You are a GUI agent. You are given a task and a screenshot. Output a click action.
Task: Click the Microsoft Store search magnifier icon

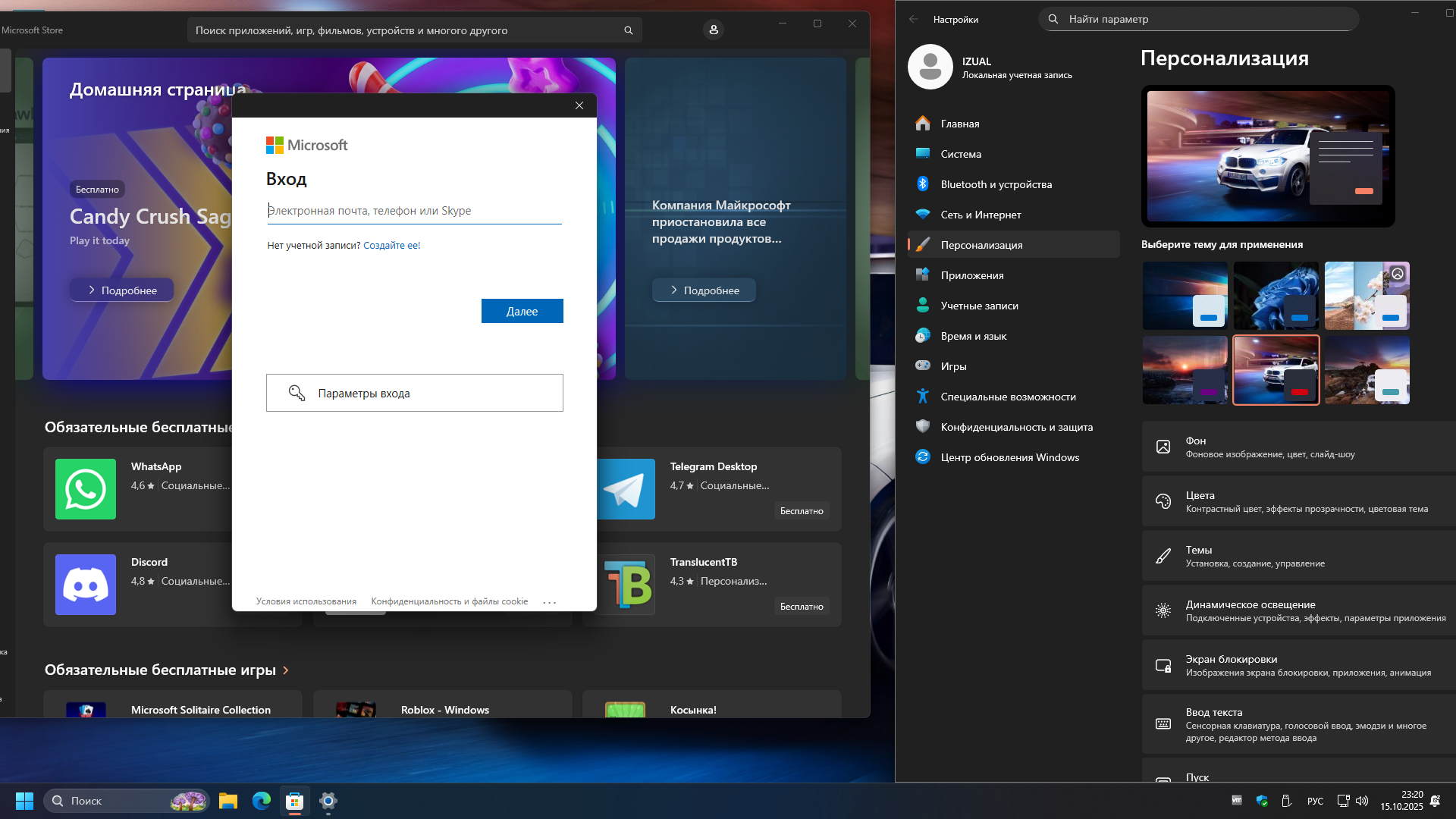628,30
